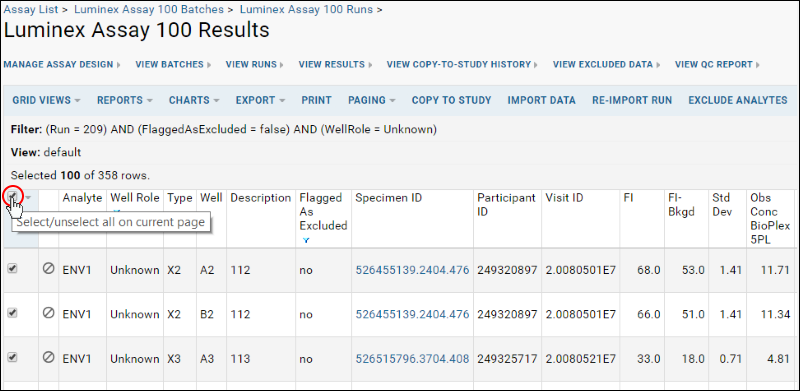Click the Analyte column header
The height and width of the screenshot is (391, 800).
pos(83,198)
